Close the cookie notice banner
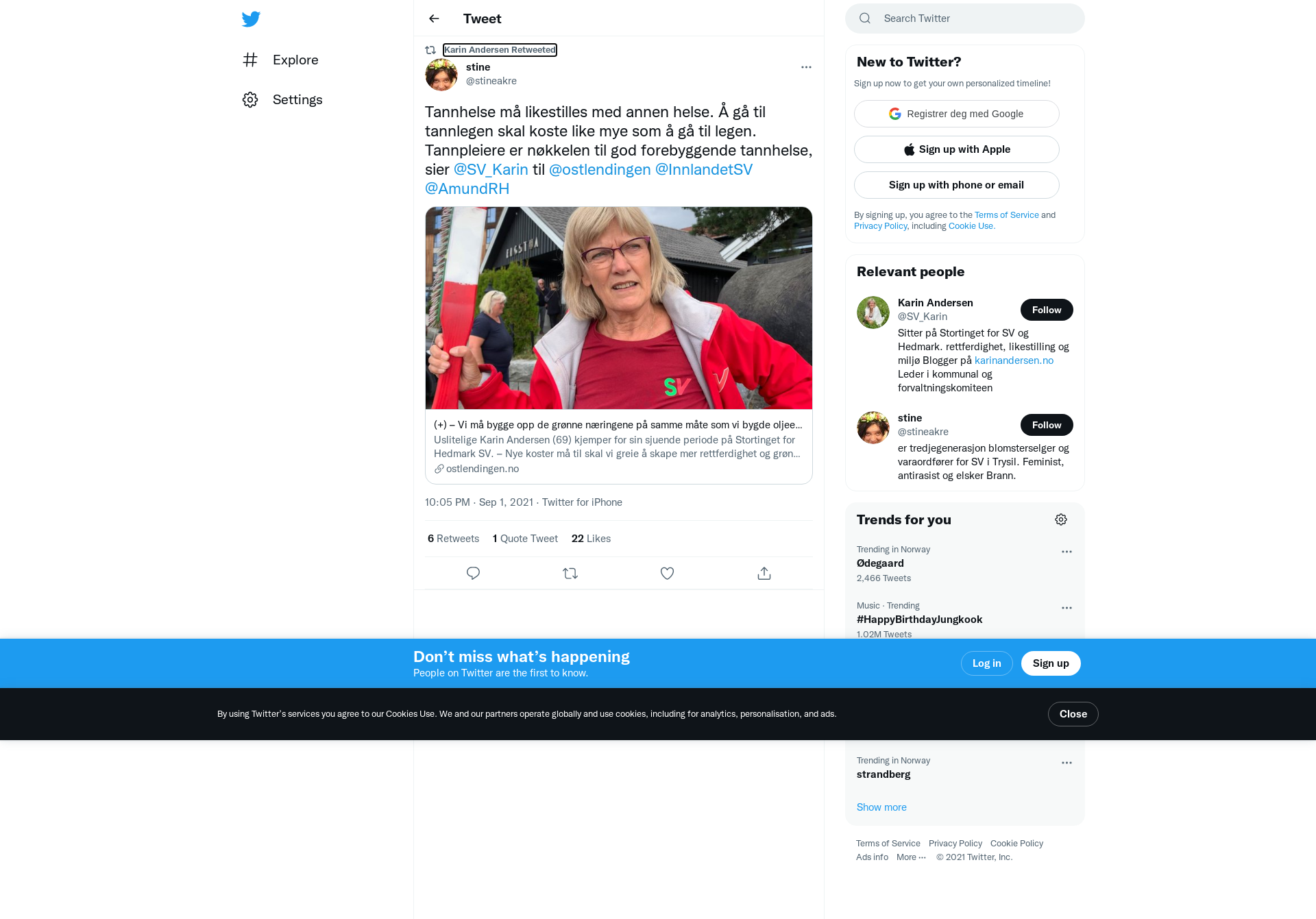This screenshot has width=1316, height=919. coord(1073,714)
